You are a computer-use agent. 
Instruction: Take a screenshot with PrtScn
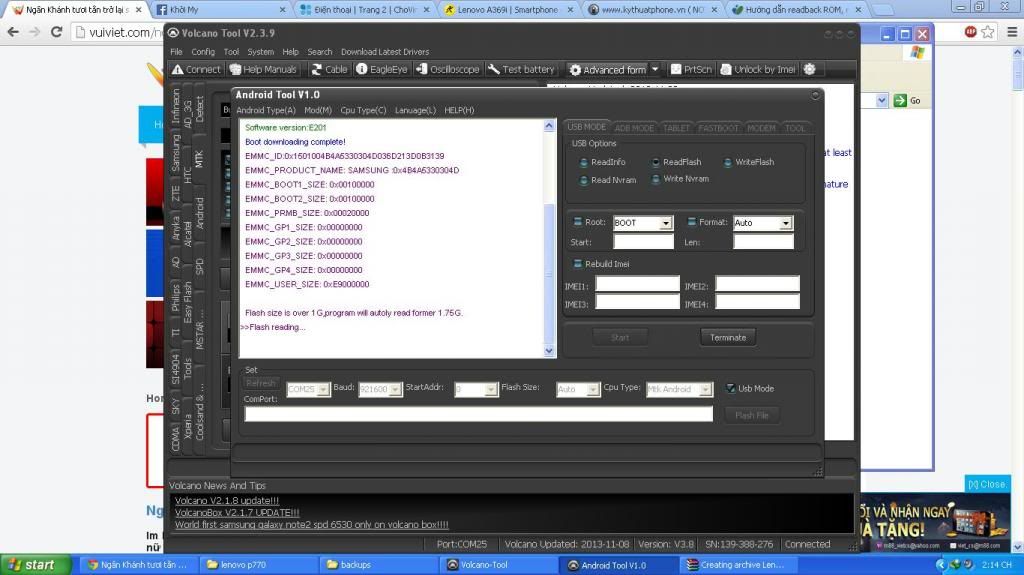pyautogui.click(x=691, y=69)
